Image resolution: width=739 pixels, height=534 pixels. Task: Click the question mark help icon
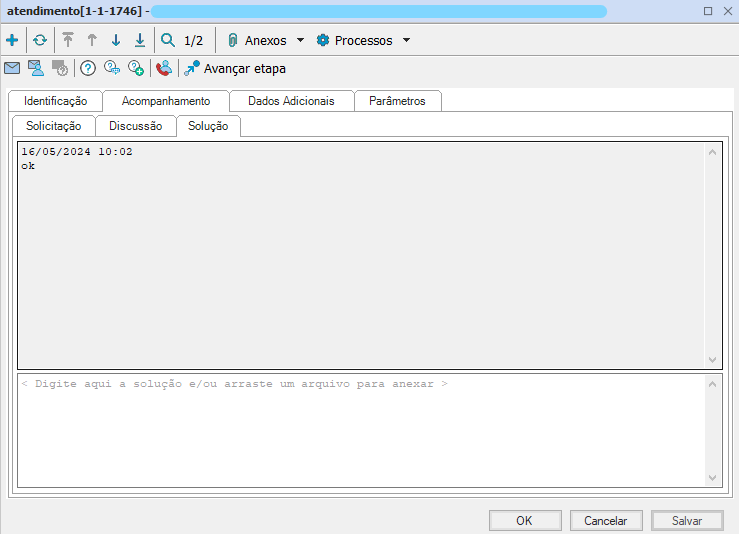(88, 68)
